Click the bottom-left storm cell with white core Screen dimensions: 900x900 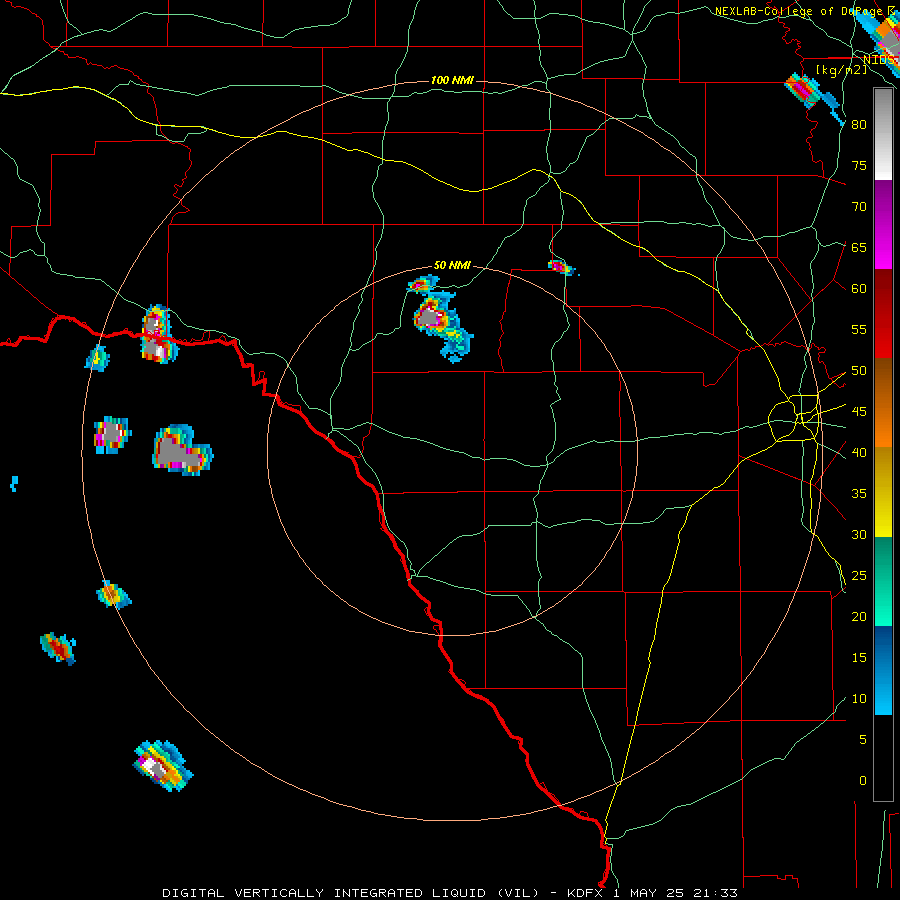[162, 766]
